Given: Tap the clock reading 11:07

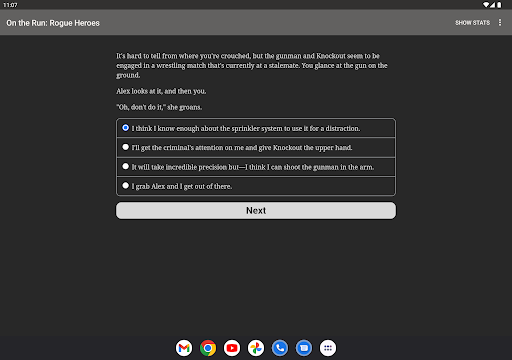Looking at the screenshot, I should pyautogui.click(x=10, y=5).
